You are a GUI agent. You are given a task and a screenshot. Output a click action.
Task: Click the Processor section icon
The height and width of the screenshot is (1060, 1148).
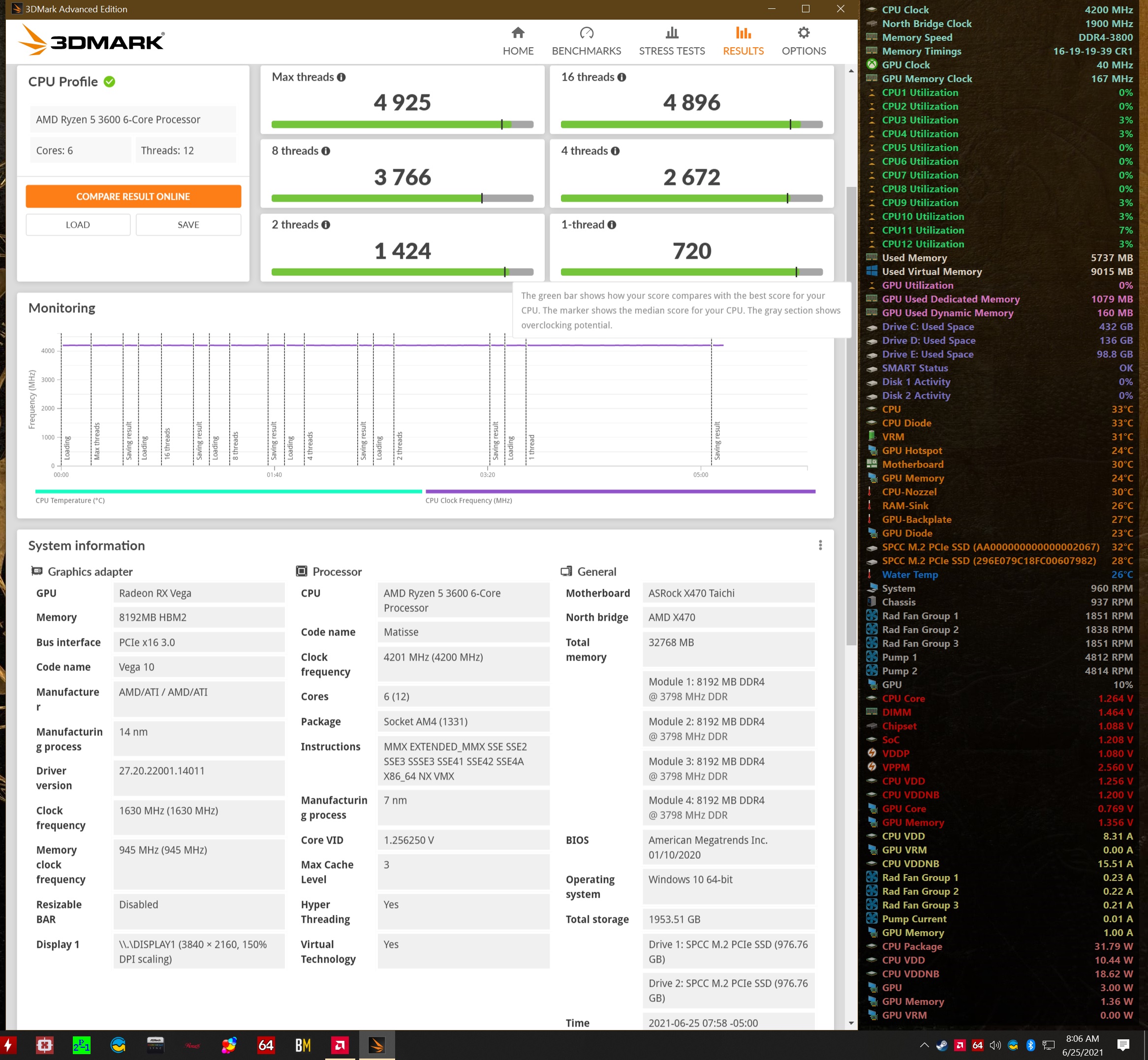click(301, 571)
